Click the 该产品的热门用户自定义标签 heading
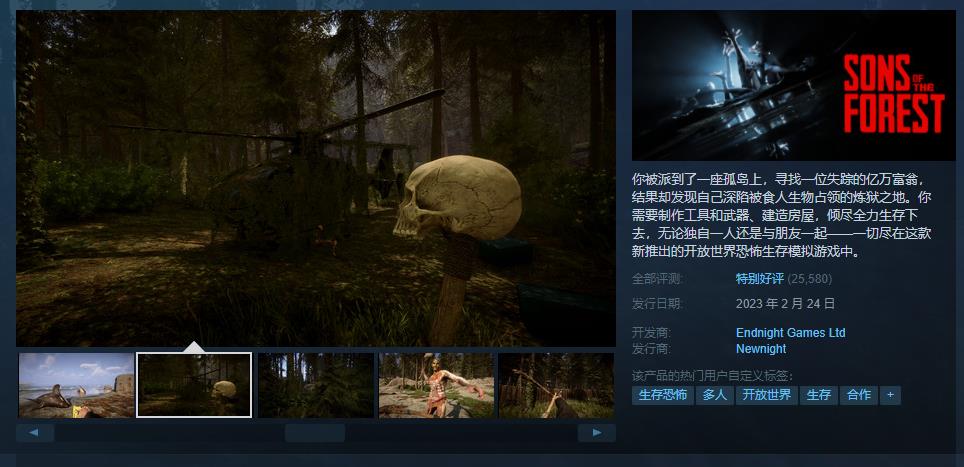This screenshot has height=467, width=964. coord(712,376)
